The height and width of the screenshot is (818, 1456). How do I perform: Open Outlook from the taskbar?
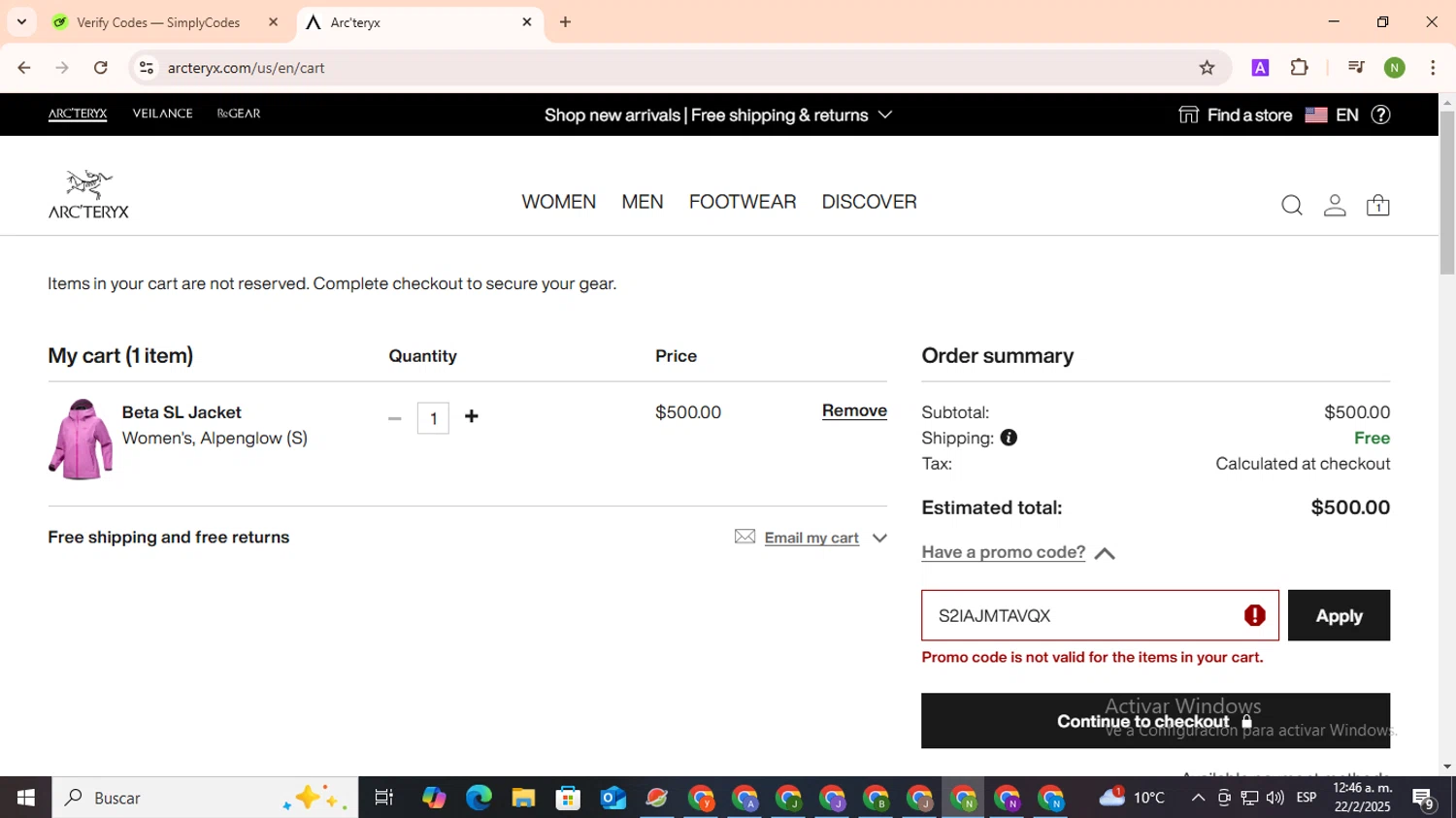612,798
